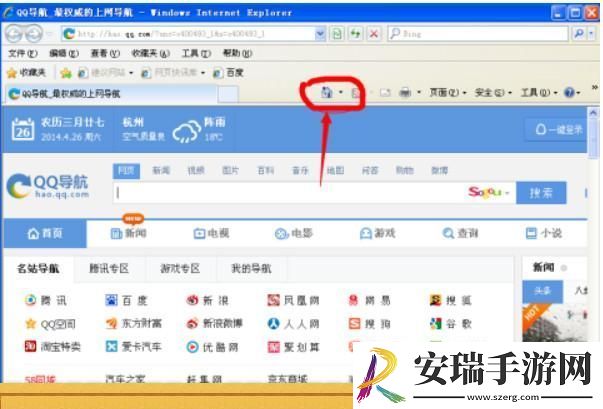Open the 电视 navigation tab
This screenshot has height=409, width=603.
(211, 233)
